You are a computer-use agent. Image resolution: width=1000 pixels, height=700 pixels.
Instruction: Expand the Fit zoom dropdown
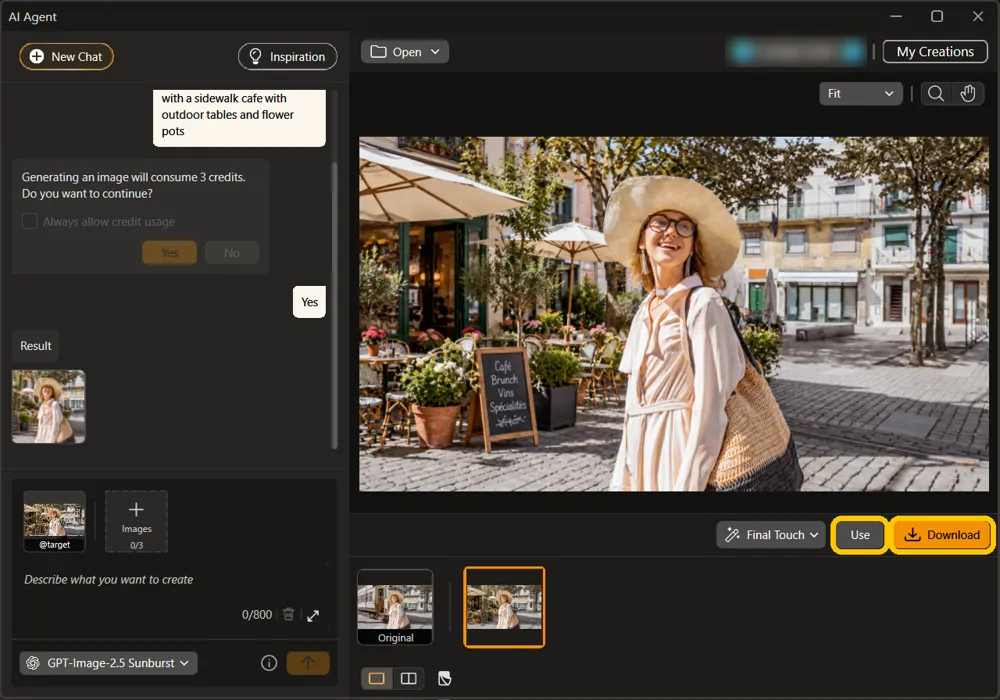pos(860,94)
